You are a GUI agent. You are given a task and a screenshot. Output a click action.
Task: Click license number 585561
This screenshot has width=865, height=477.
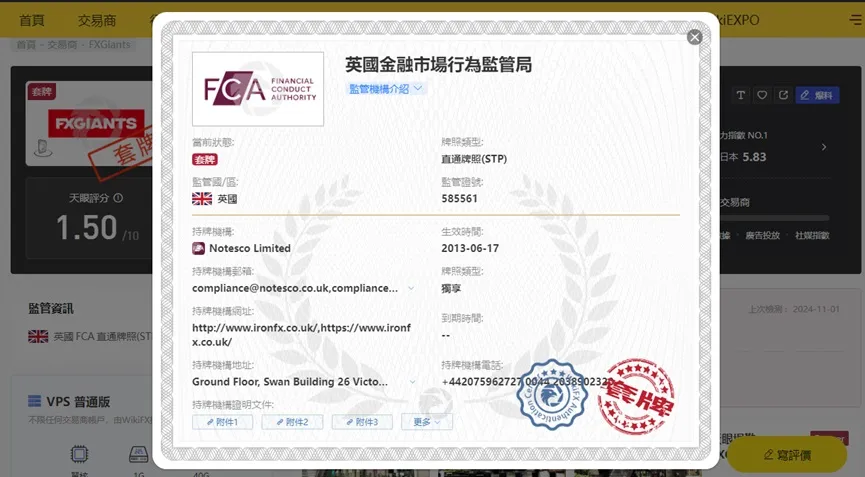click(460, 199)
